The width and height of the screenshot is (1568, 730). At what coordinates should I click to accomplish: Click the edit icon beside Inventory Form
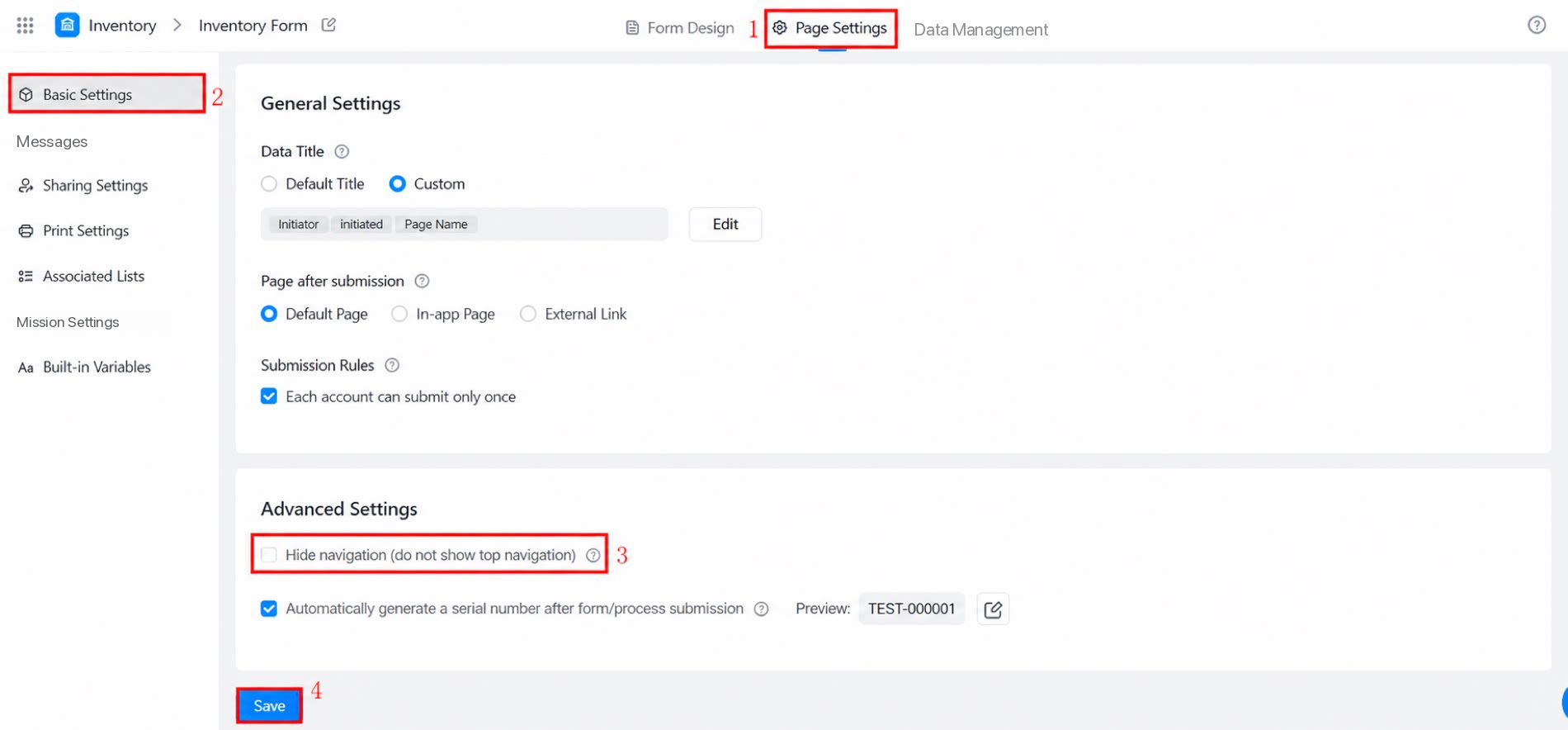(x=328, y=25)
